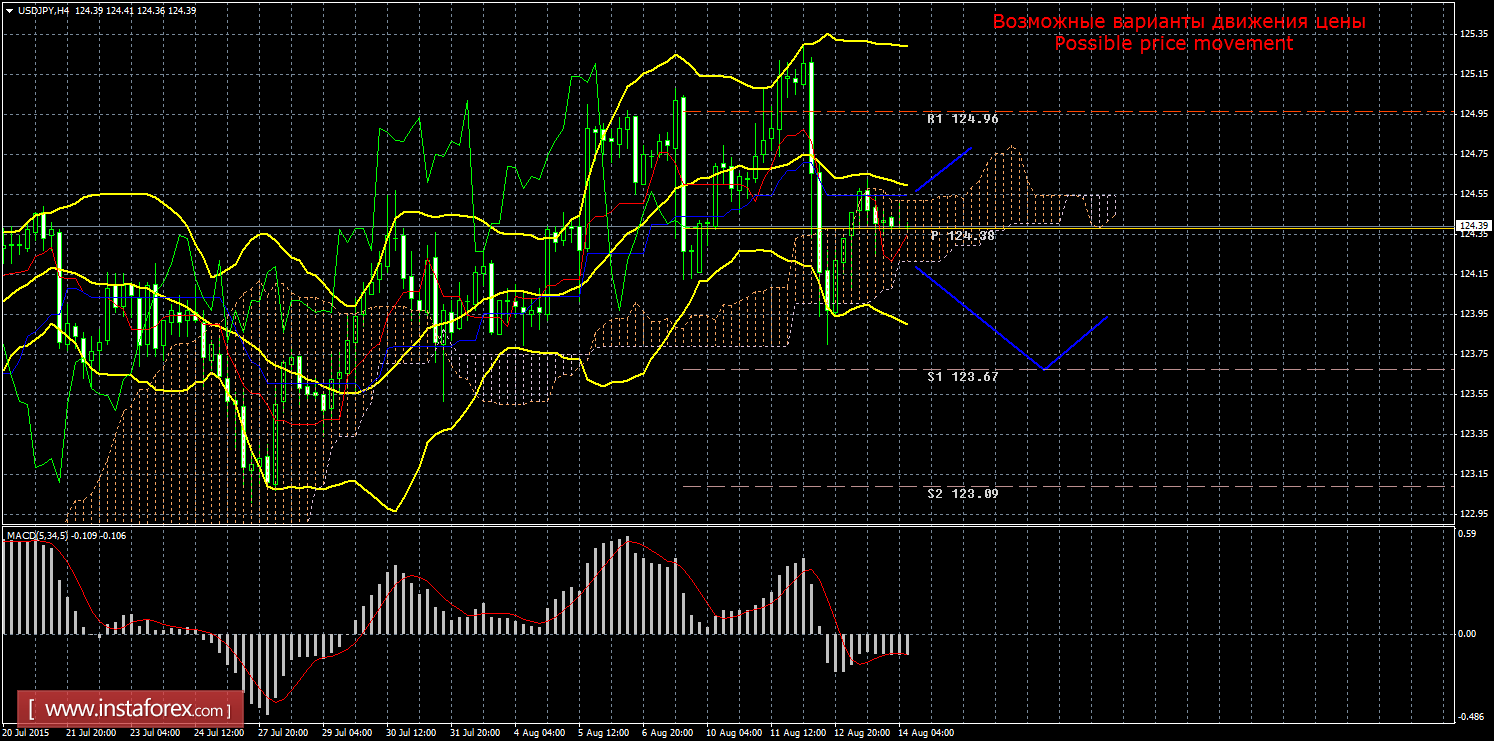Click the 123.15 price axis value
Viewport: 1494px width, 741px height.
(1473, 474)
